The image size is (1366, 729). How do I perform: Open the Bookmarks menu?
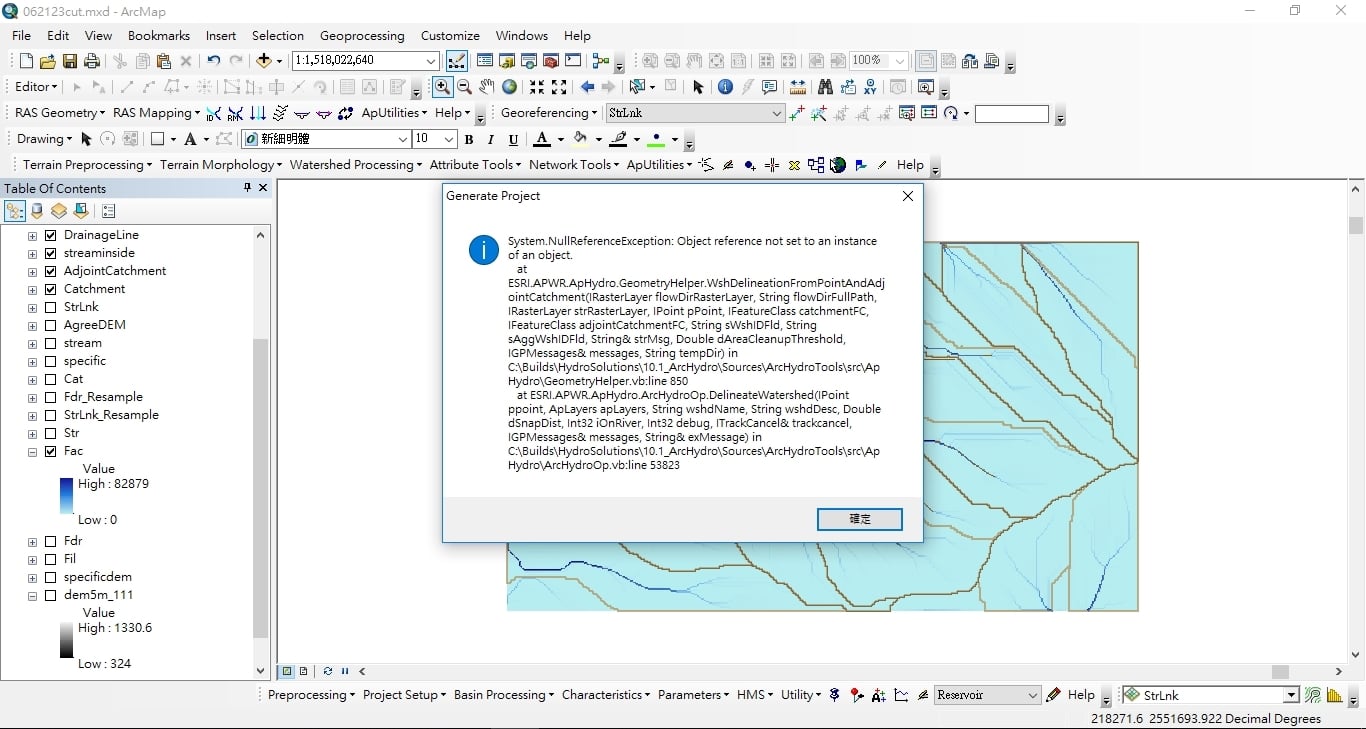158,35
